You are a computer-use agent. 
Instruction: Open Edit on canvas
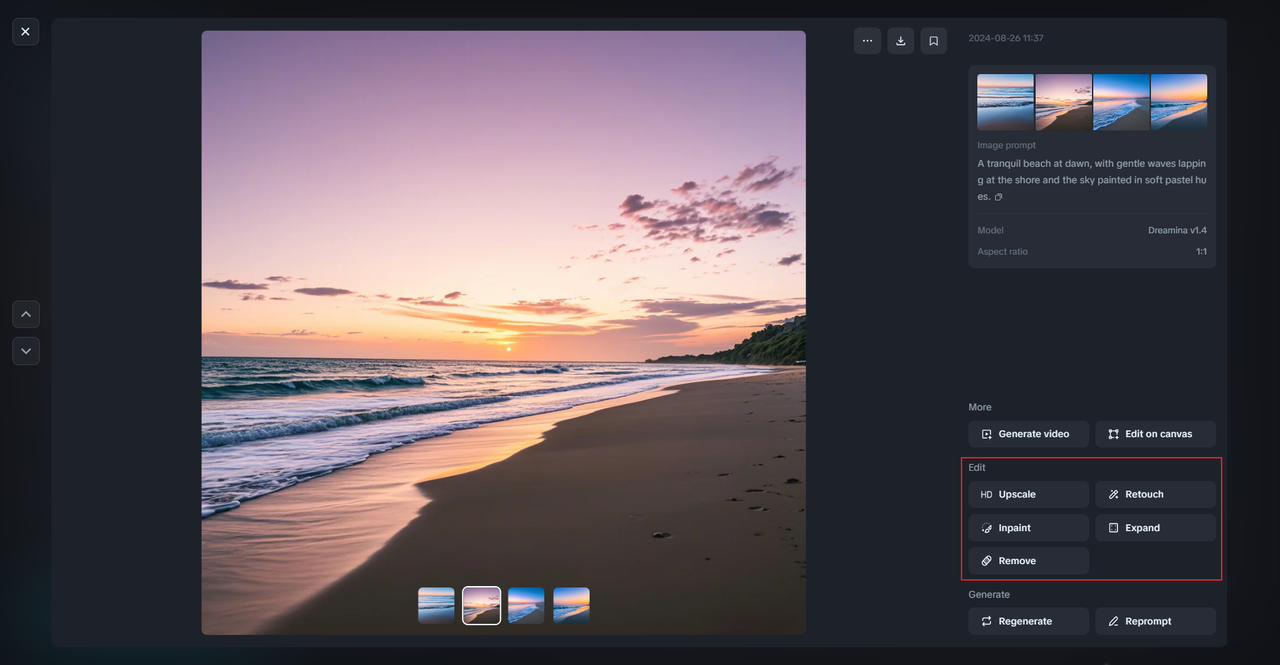click(x=1155, y=434)
